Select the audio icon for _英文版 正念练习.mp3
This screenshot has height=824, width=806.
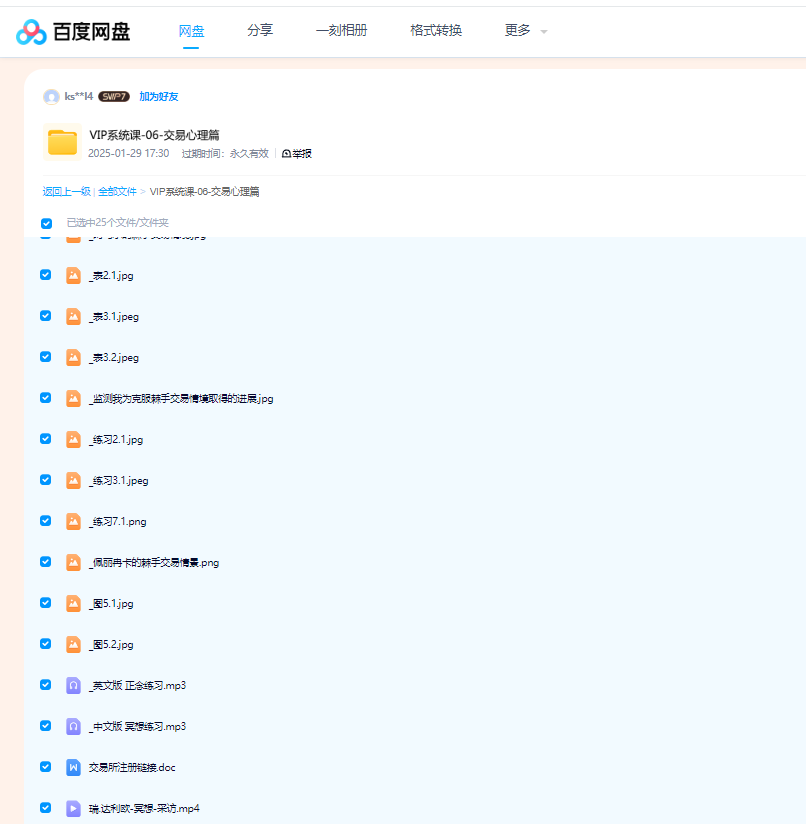pyautogui.click(x=73, y=685)
